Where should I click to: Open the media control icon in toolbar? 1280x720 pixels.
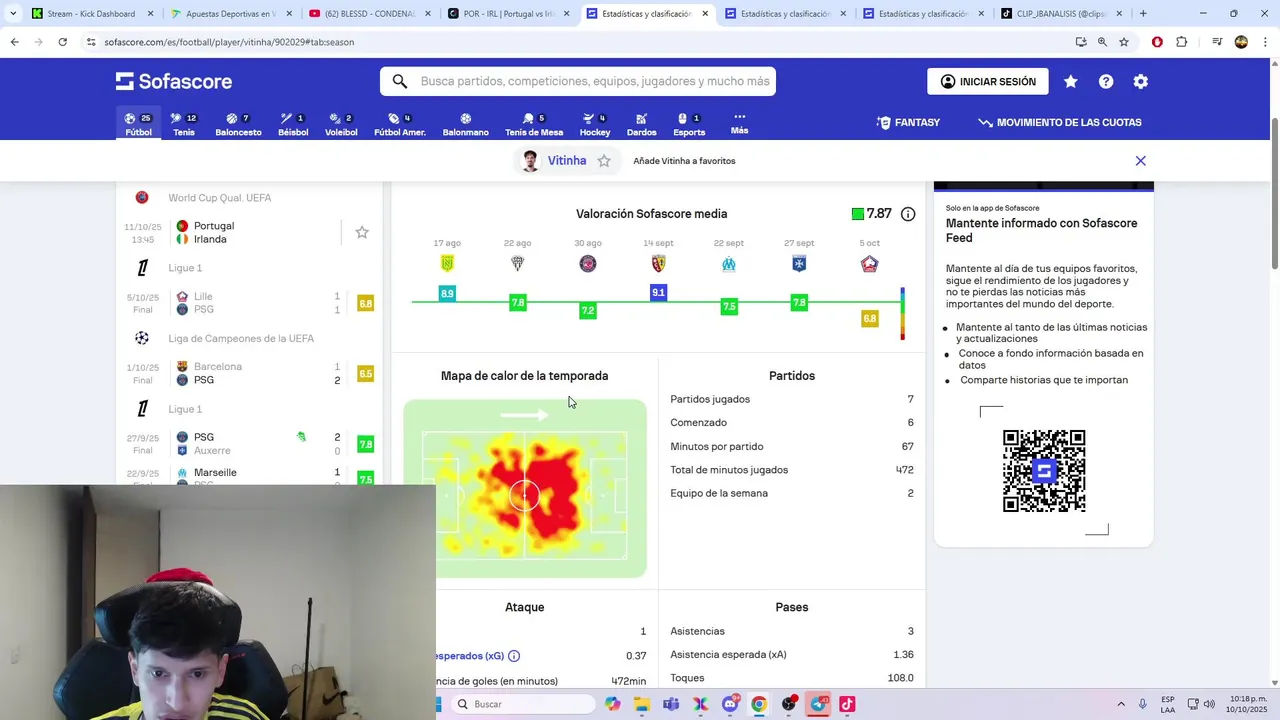coord(1217,42)
